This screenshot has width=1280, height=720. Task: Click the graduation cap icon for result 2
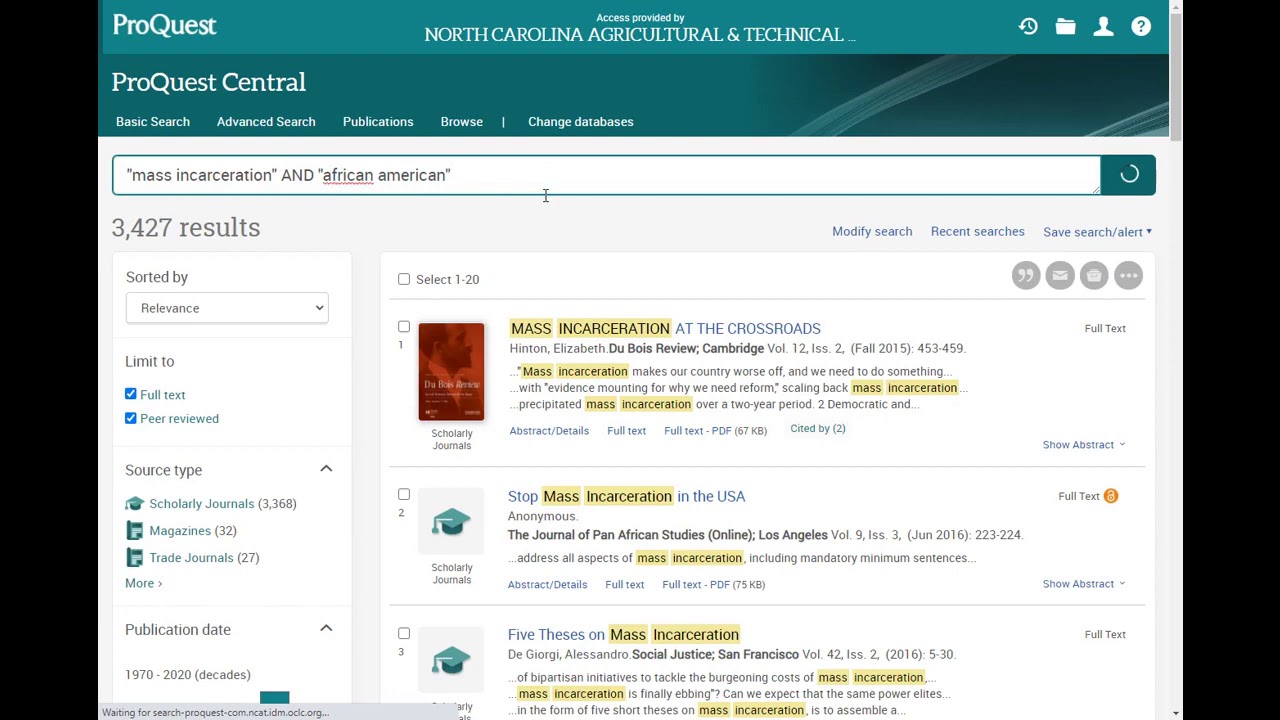coord(451,521)
